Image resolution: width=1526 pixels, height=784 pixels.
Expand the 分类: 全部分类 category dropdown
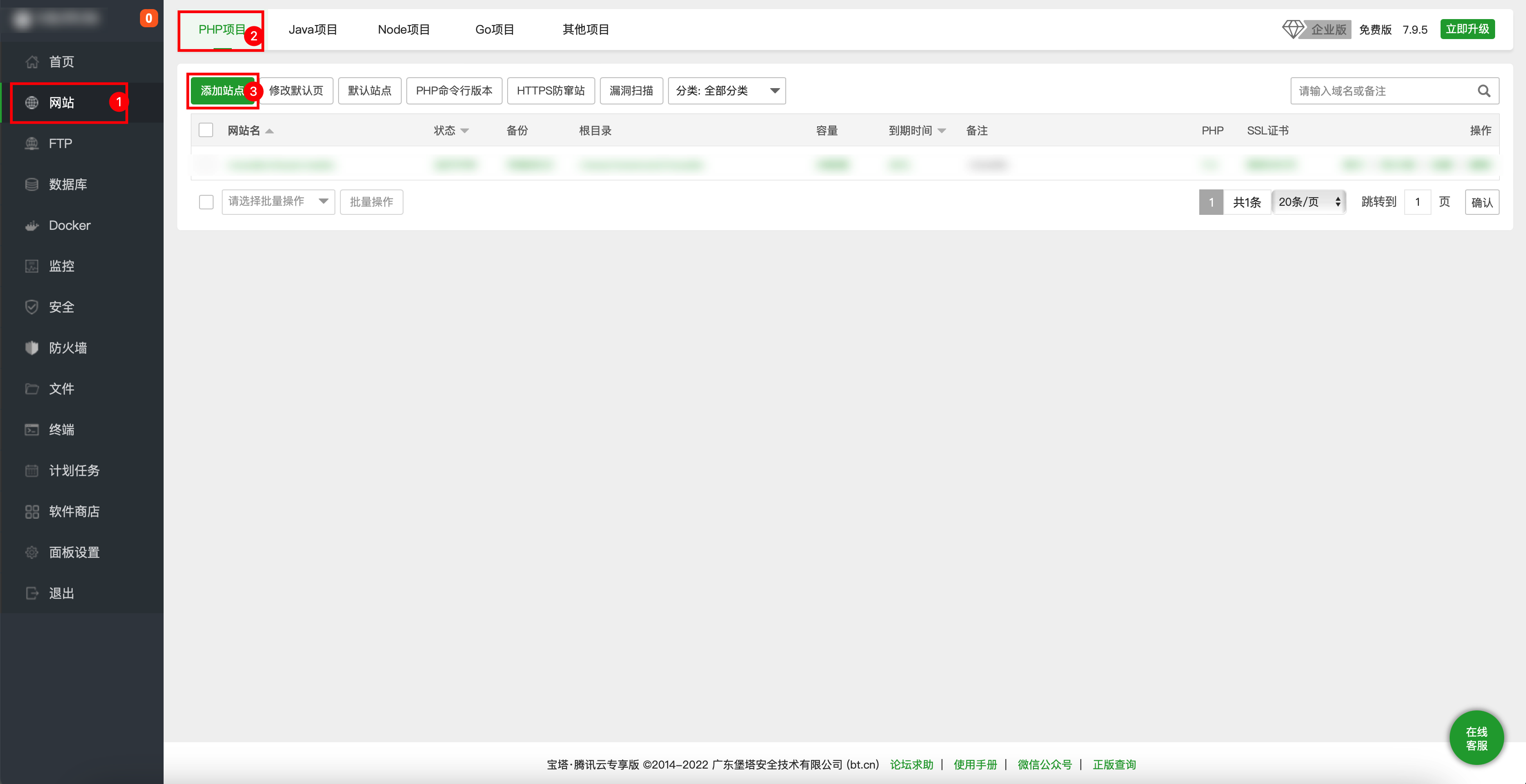[x=726, y=91]
